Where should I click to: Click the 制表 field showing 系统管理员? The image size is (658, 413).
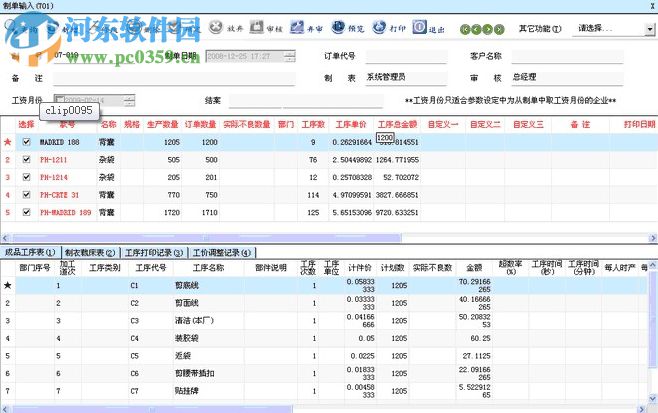click(x=406, y=78)
